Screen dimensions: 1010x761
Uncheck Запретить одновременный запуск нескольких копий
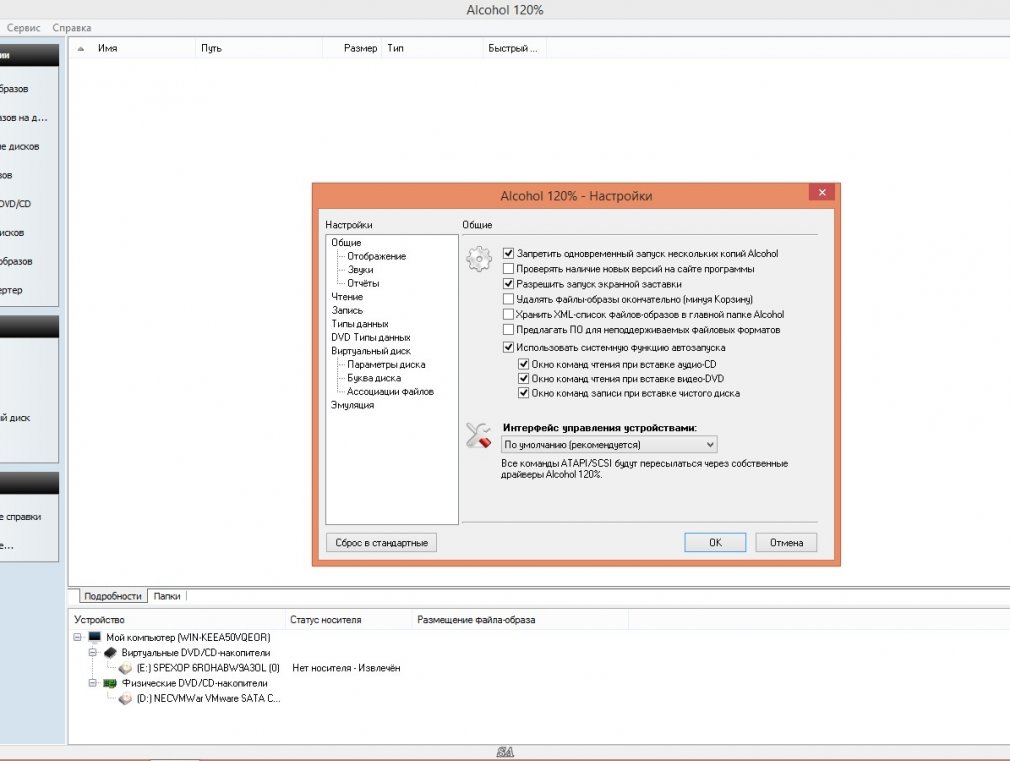(x=508, y=253)
